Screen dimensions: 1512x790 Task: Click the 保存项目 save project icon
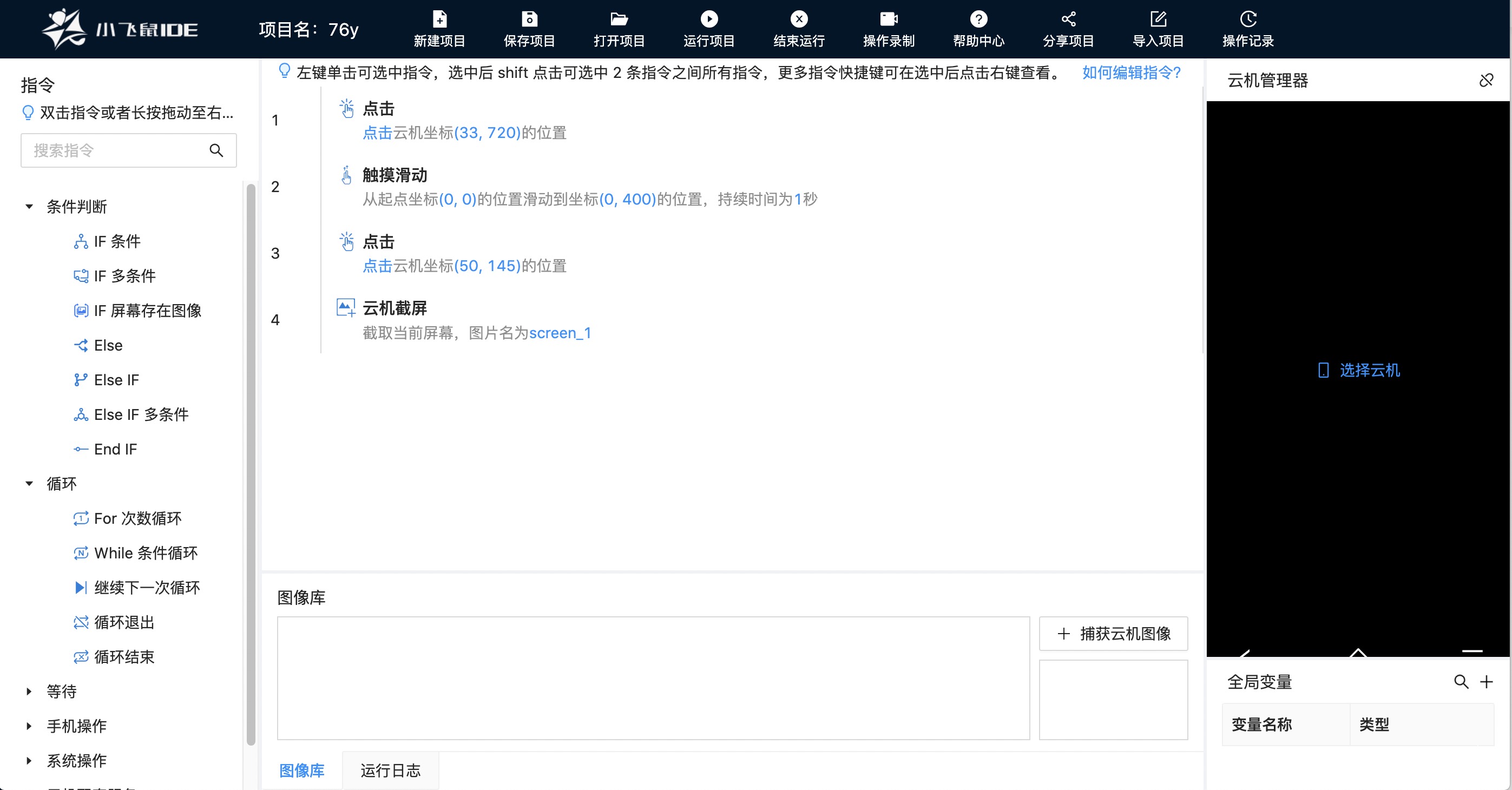pyautogui.click(x=529, y=19)
